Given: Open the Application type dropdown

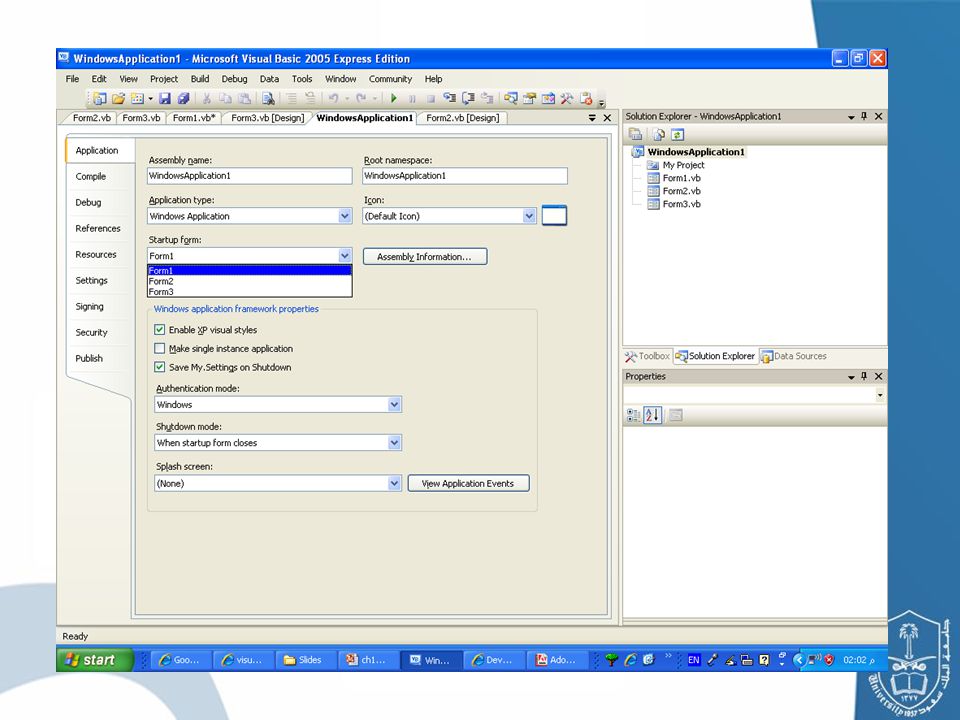Looking at the screenshot, I should coord(345,216).
